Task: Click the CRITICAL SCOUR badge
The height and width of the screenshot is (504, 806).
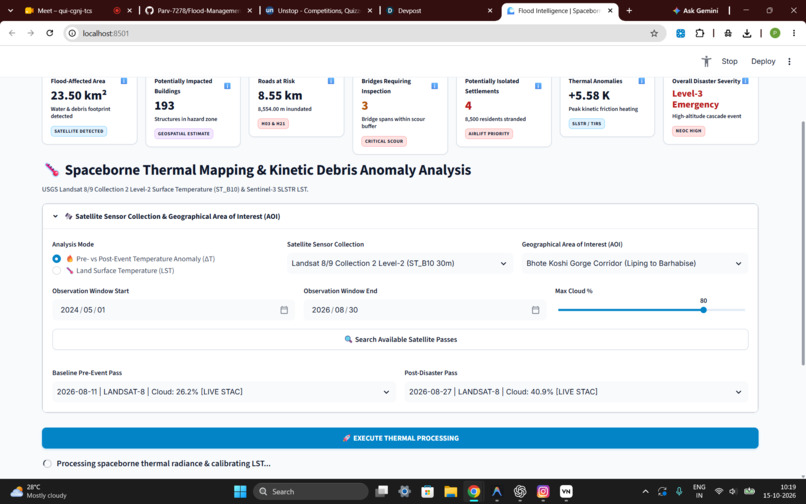Action: pos(383,141)
